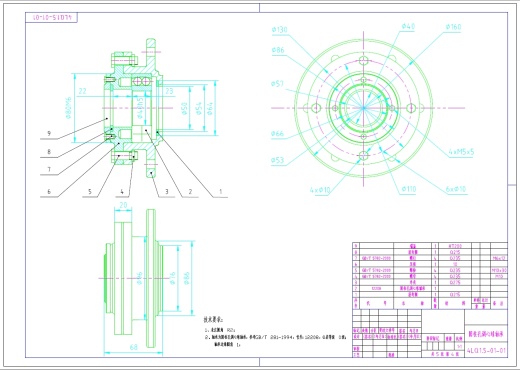Pick the ø64 dimension in section view

(x=210, y=109)
